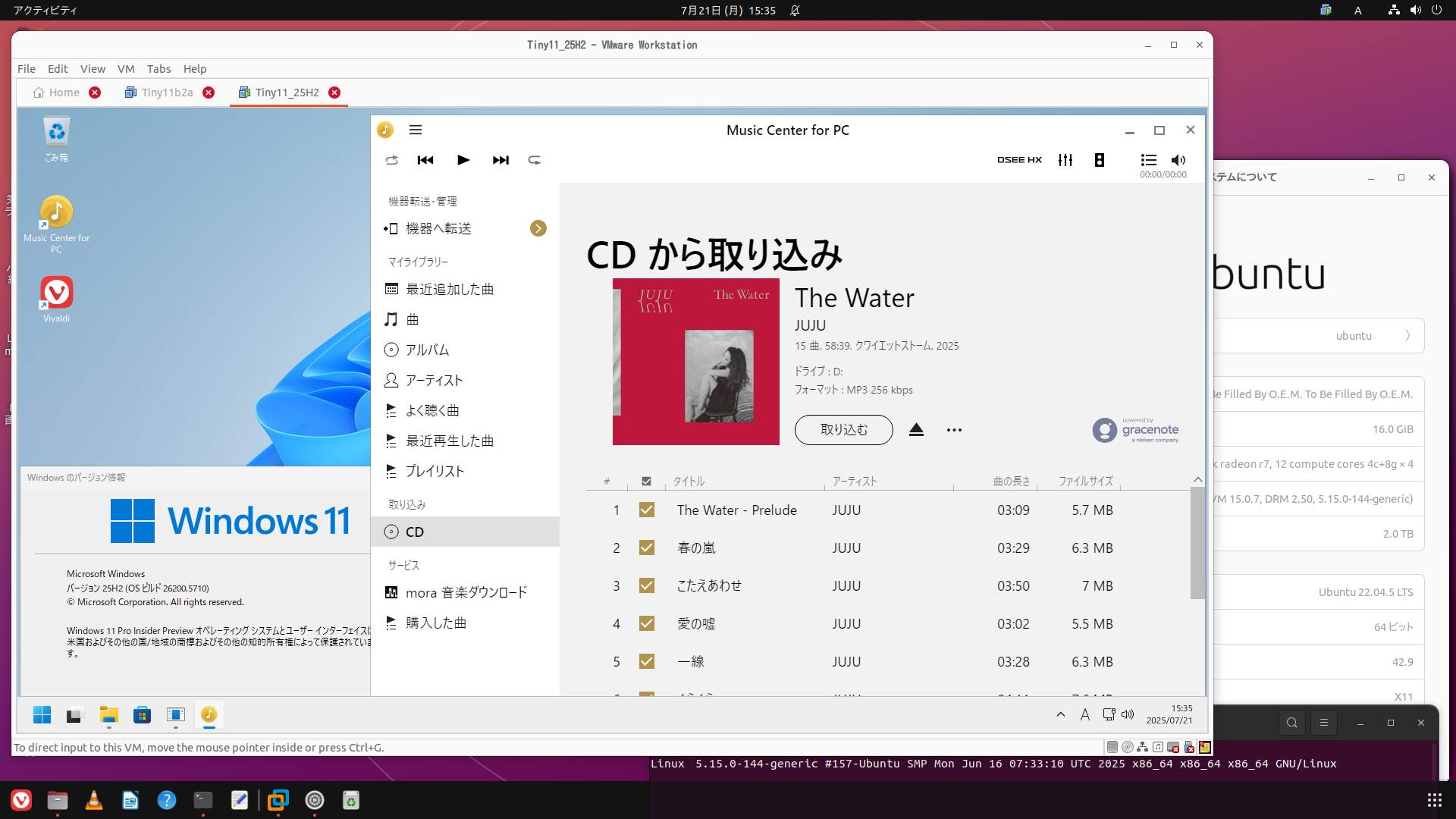Screen dimensions: 1456x819
Task: Open the Vivaldi desktop shortcut
Action: (56, 300)
